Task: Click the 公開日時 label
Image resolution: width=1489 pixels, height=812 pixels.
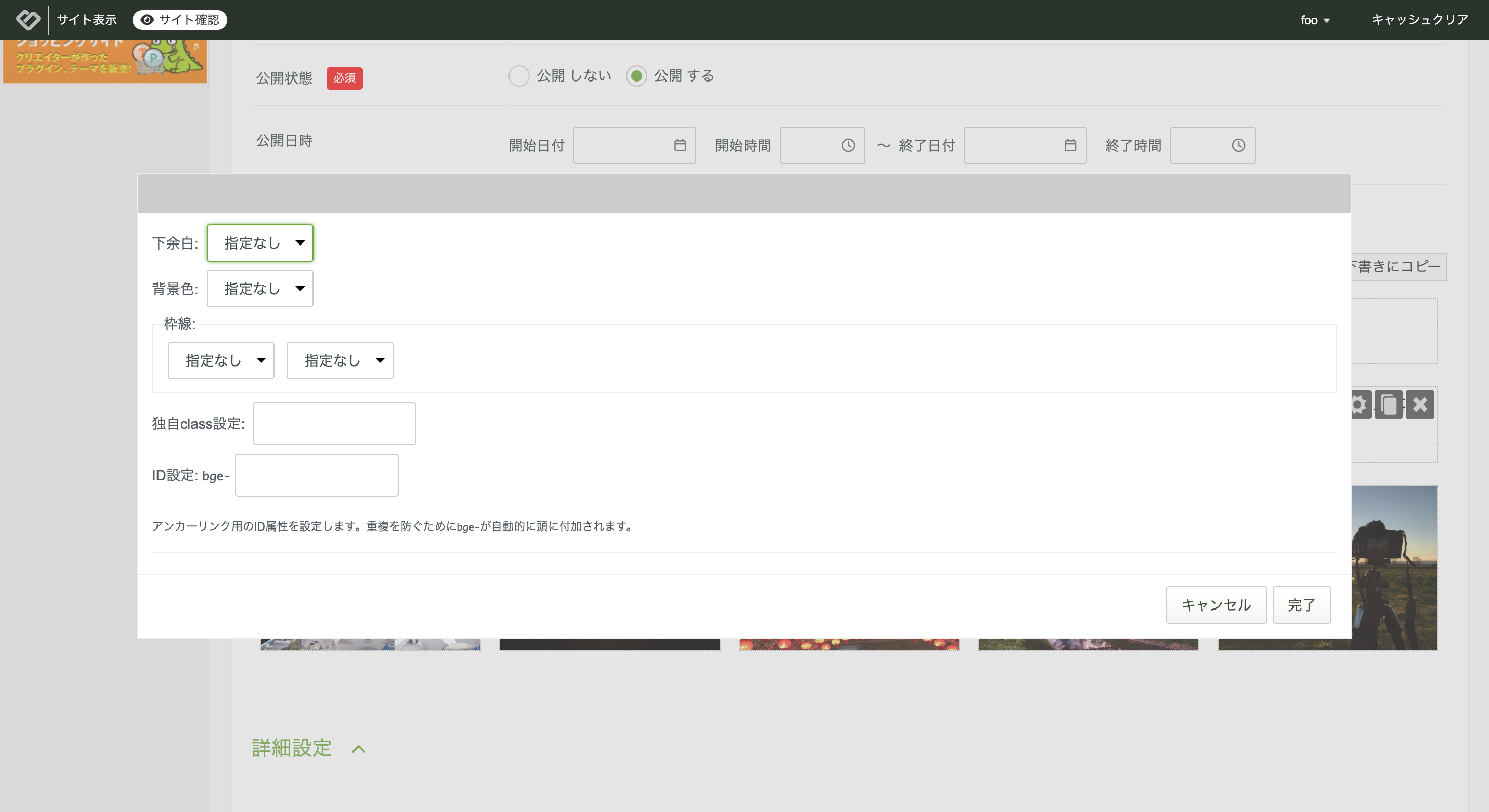Action: [284, 140]
